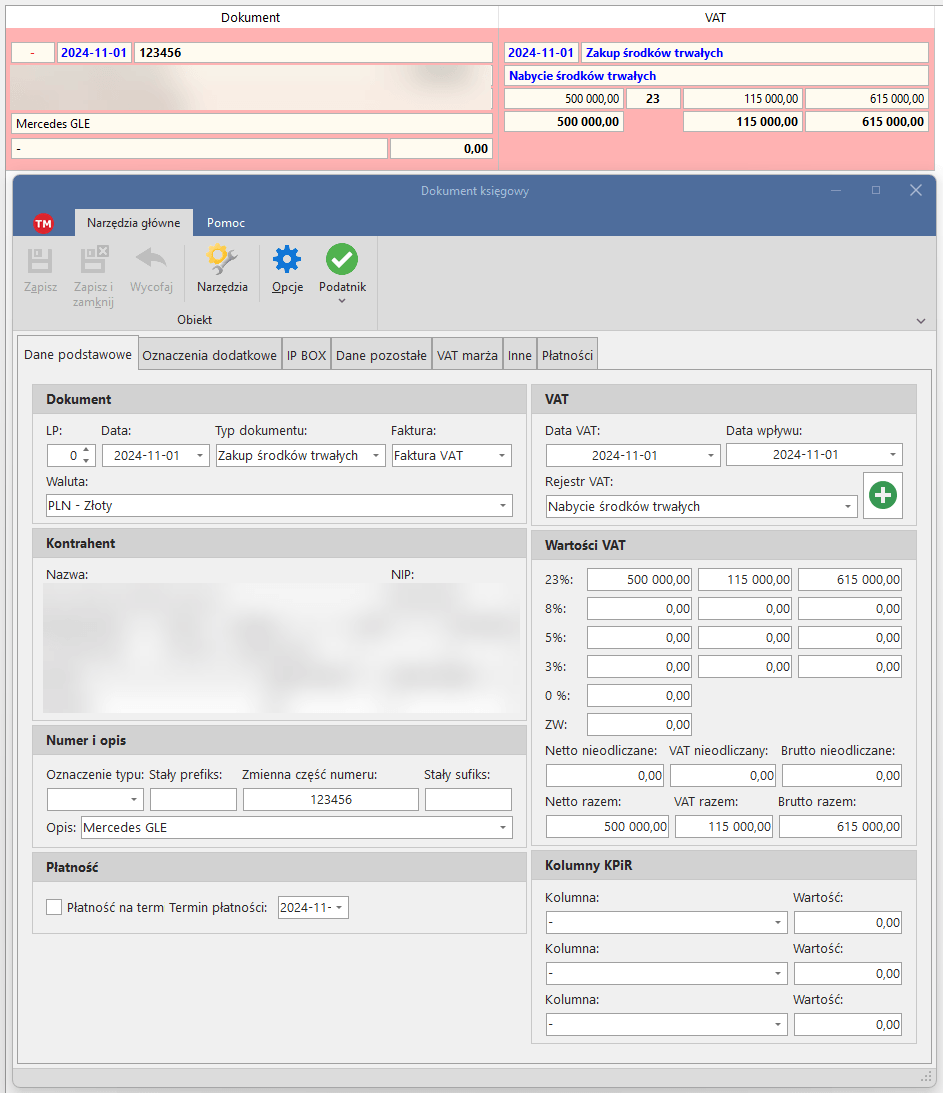The image size is (943, 1093).
Task: Click the Podatnik green checkmark icon
Action: click(342, 261)
